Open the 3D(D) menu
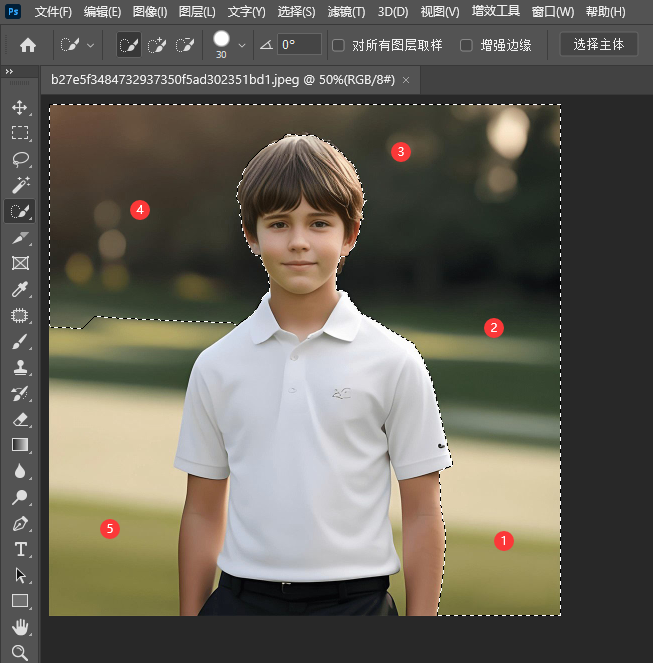Screen dimensions: 653x663 393,12
